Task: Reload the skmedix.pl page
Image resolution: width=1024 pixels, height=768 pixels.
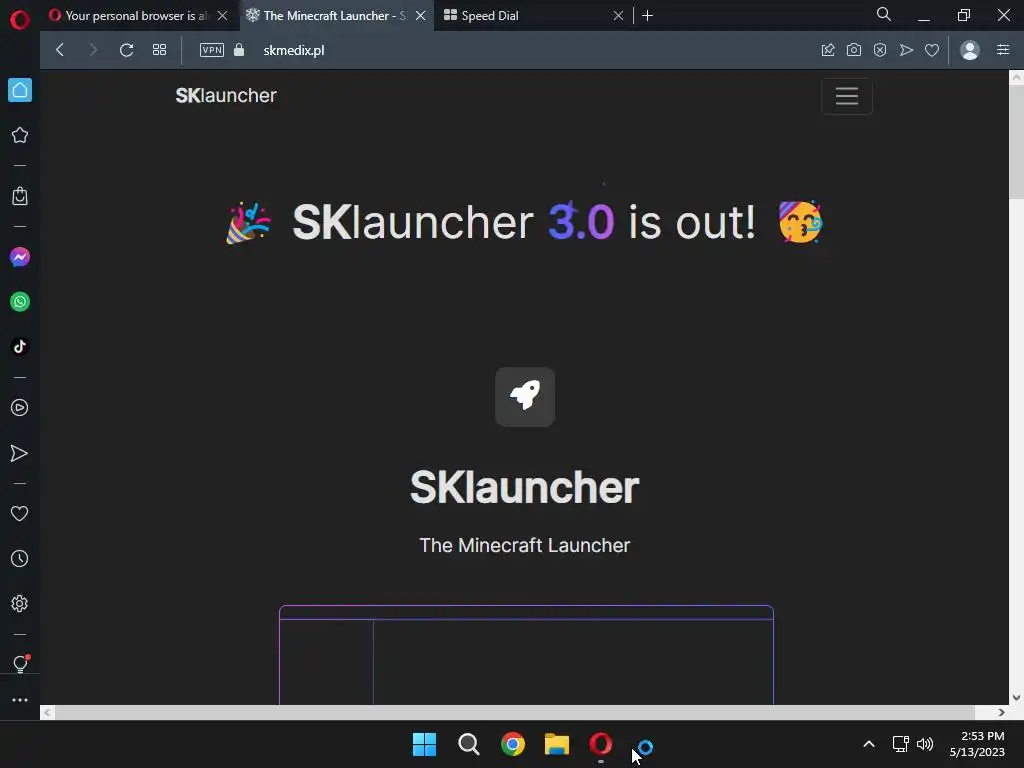Action: 127,50
